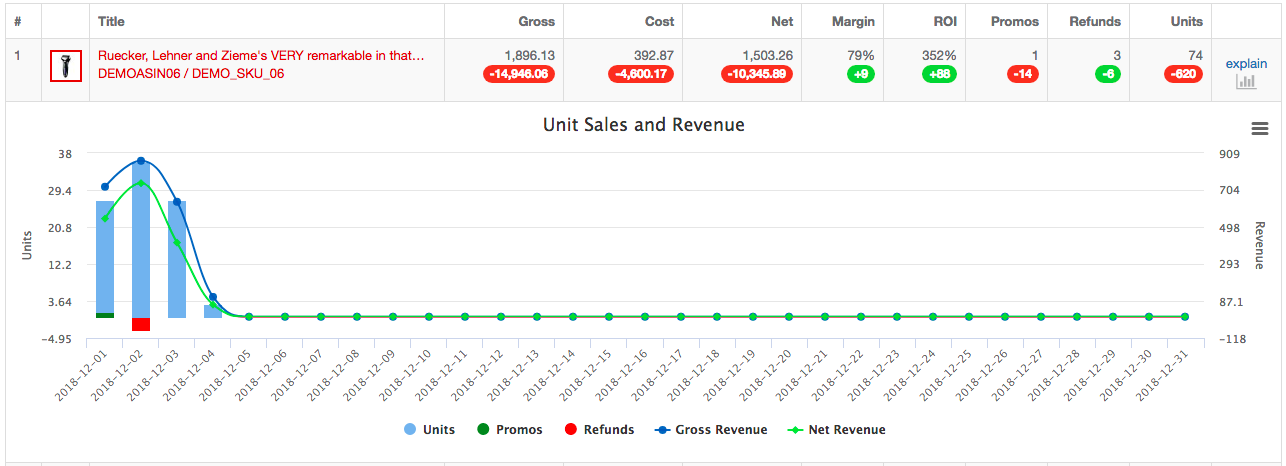Click the red -14,946.06 gross change badge
Viewport: 1286px width, 466px height.
pos(519,74)
